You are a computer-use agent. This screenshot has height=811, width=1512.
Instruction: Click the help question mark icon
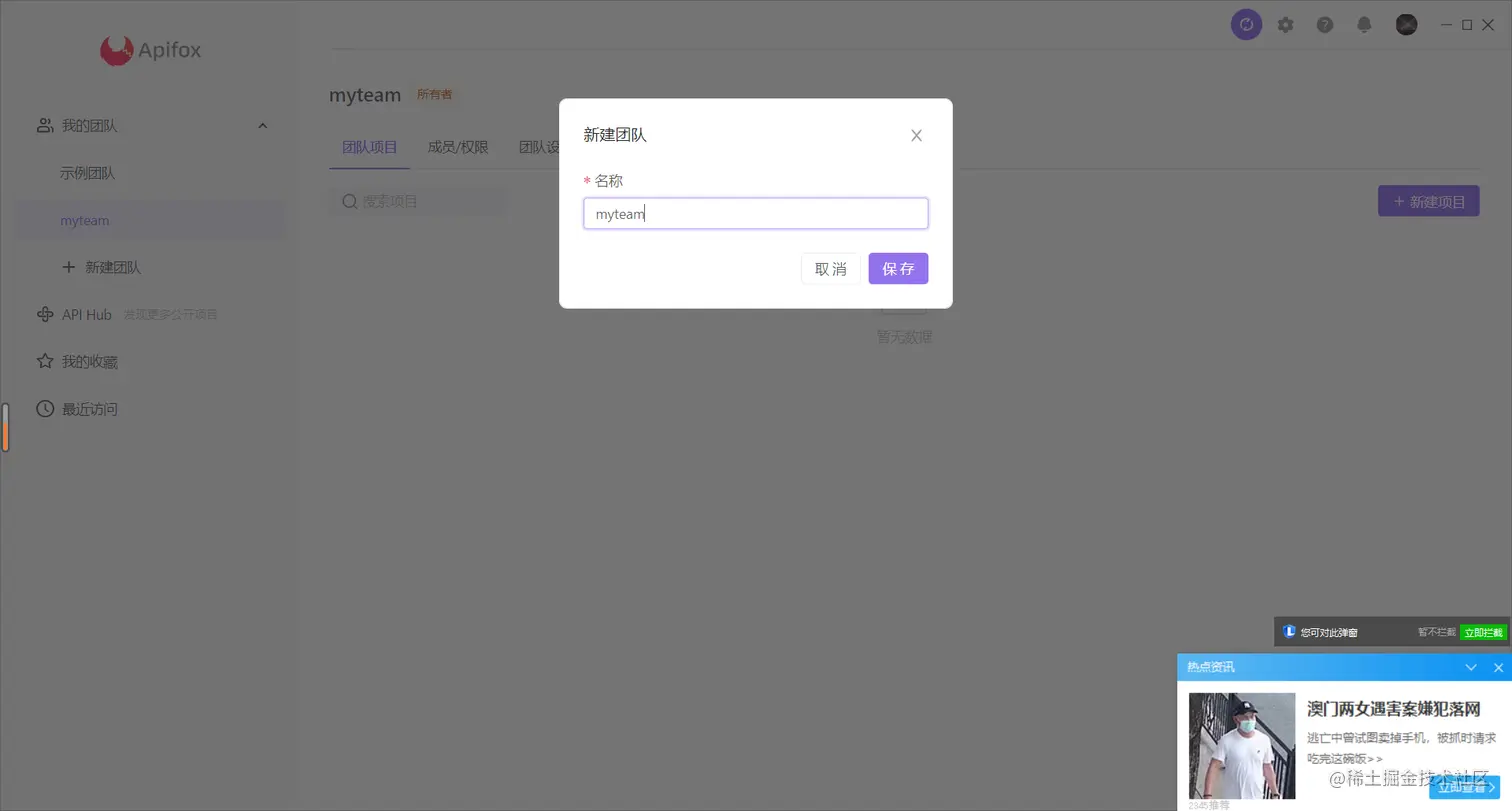1325,24
